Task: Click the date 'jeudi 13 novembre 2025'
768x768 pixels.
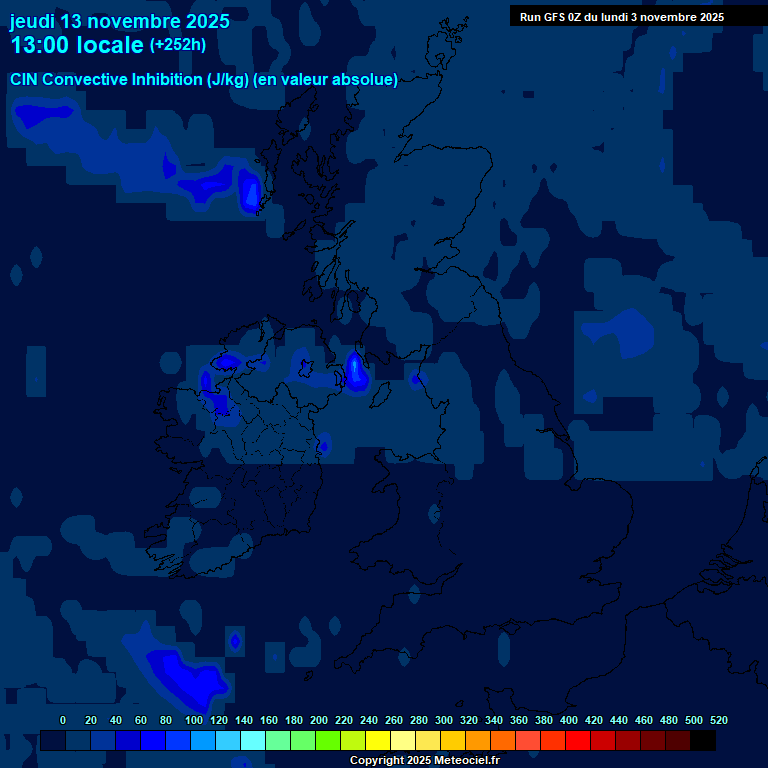Action: (x=119, y=21)
